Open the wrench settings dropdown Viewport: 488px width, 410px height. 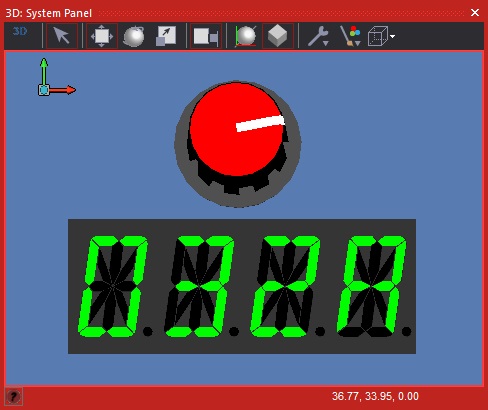click(x=318, y=36)
